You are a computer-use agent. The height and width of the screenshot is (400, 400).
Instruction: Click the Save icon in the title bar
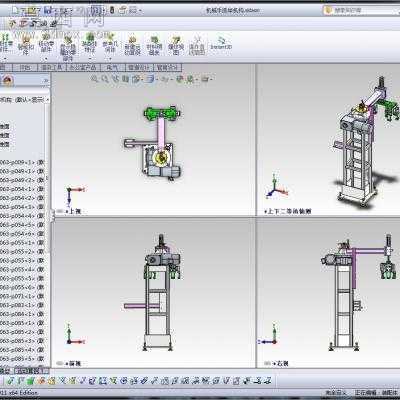(48, 10)
